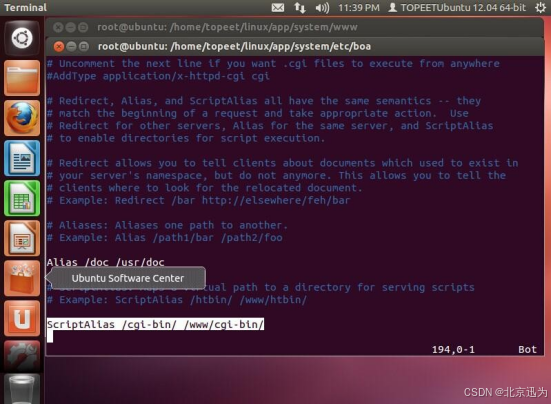Image resolution: width=552 pixels, height=404 pixels.
Task: Open the sound volume indicator
Action: click(322, 7)
